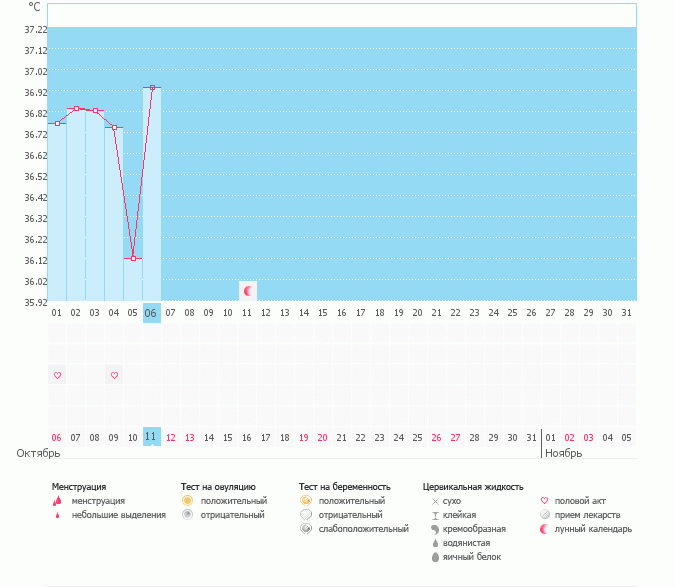Click red calendar date 20 in October
Image resolution: width=675 pixels, height=587 pixels.
(322, 438)
